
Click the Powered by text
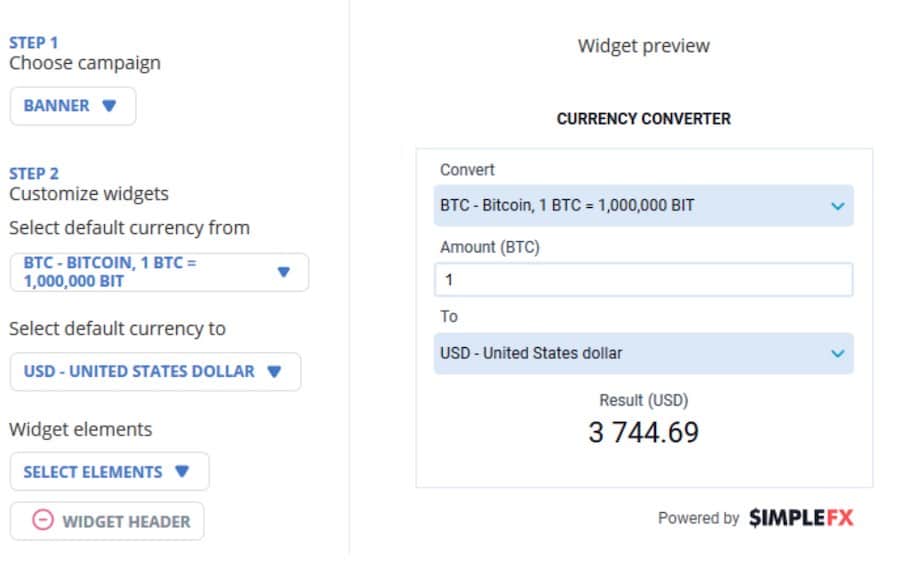coord(698,518)
